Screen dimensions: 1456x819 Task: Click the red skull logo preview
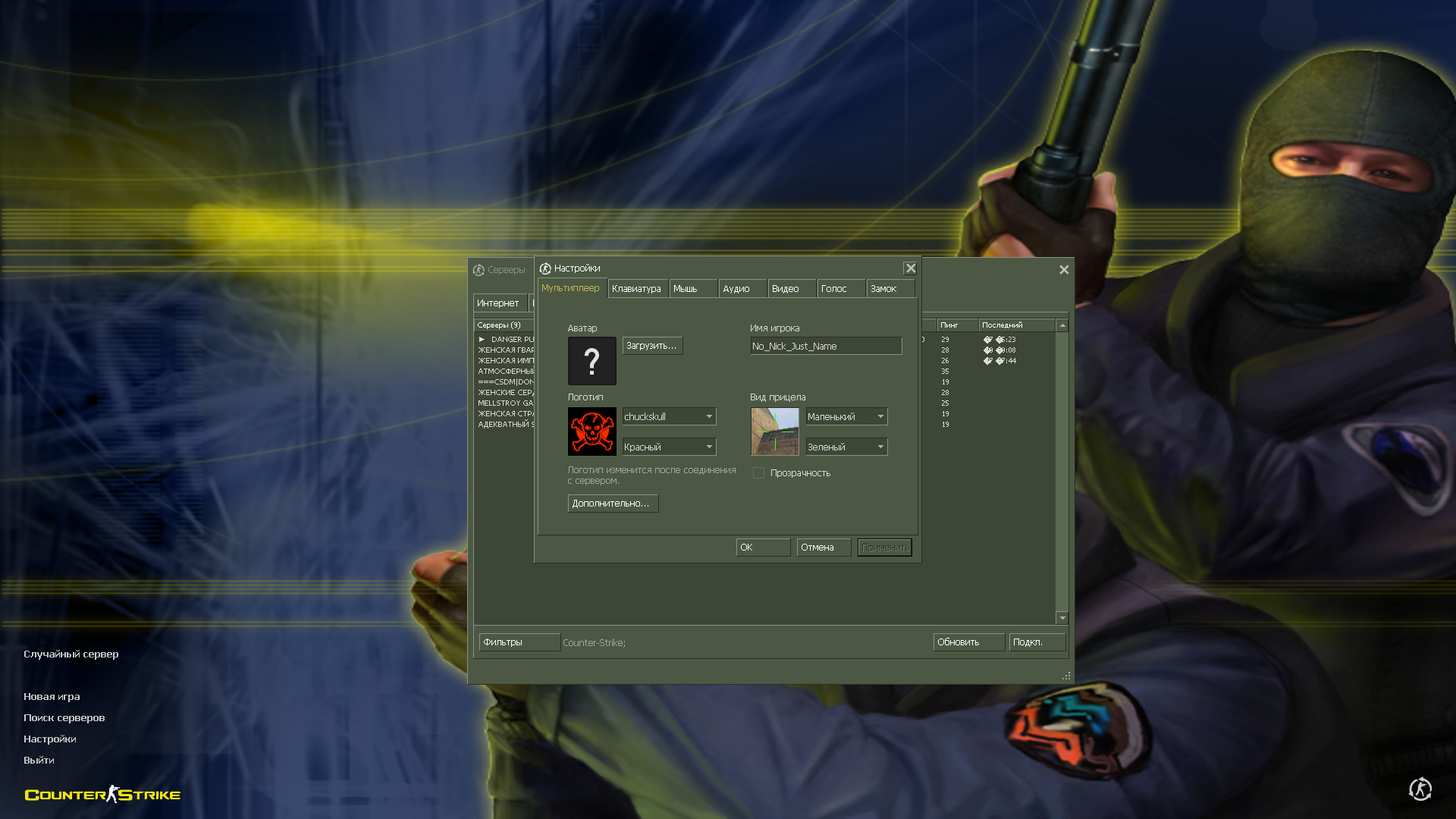(x=591, y=431)
